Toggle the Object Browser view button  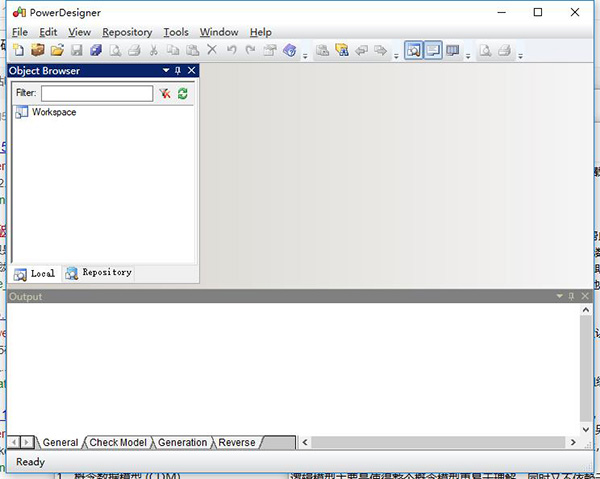tap(414, 50)
